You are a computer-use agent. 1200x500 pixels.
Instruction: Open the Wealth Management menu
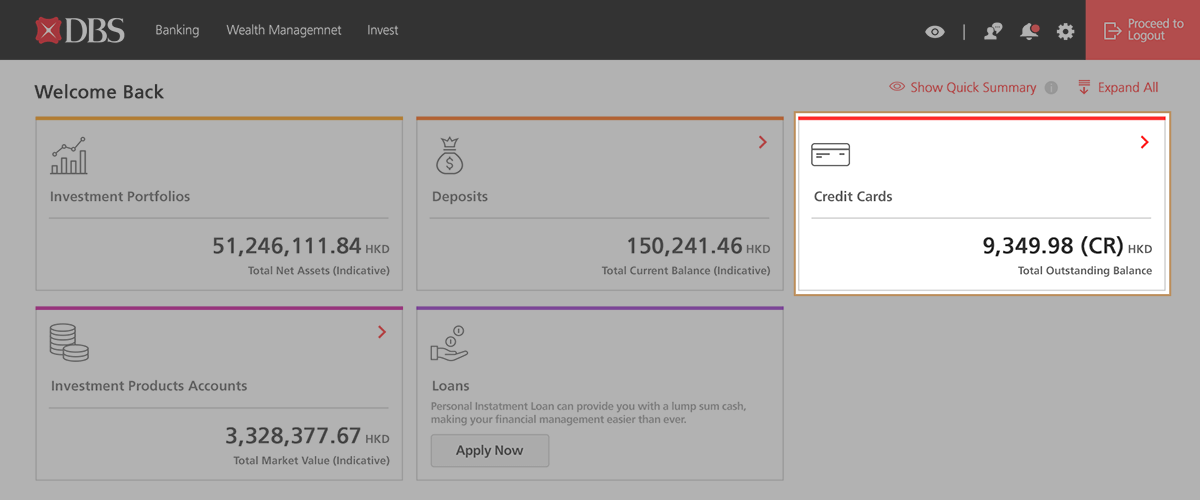point(283,30)
